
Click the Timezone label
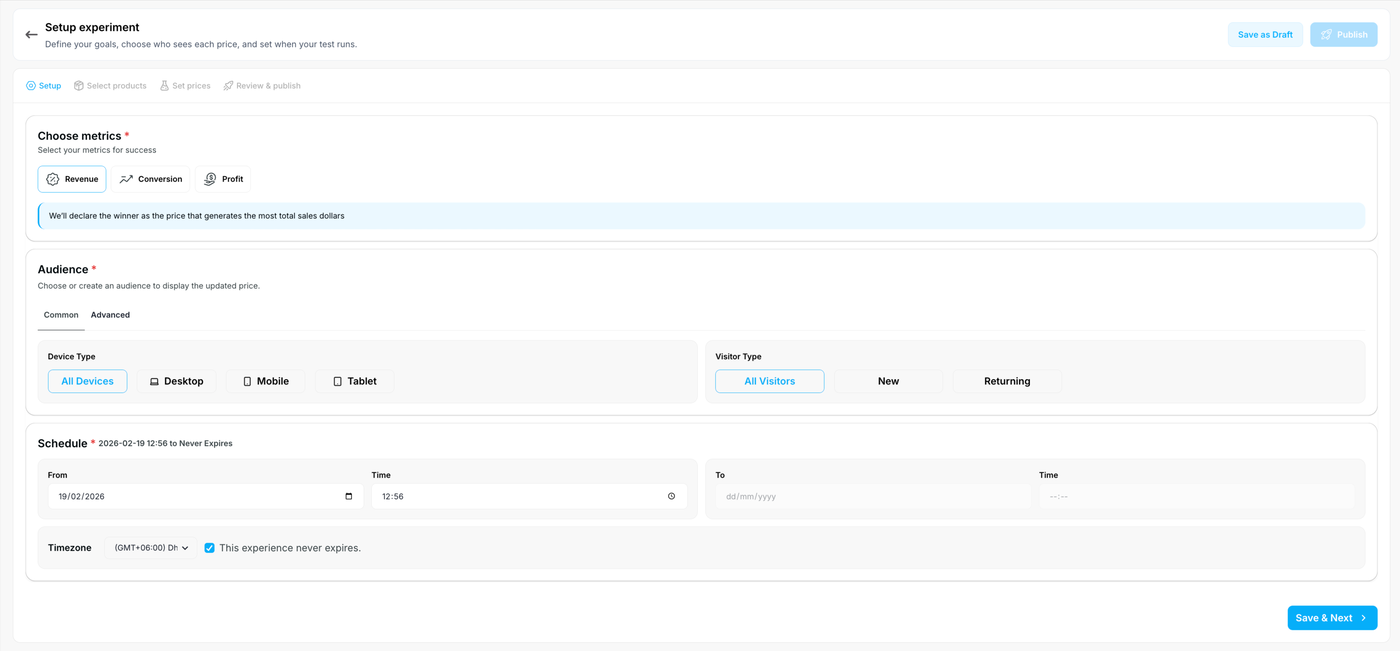pos(70,548)
